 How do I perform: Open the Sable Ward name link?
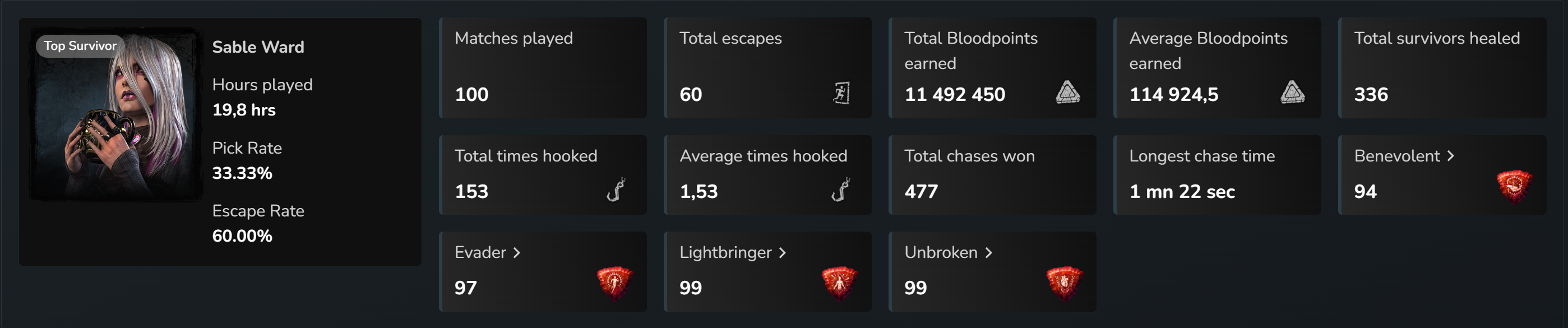(258, 47)
